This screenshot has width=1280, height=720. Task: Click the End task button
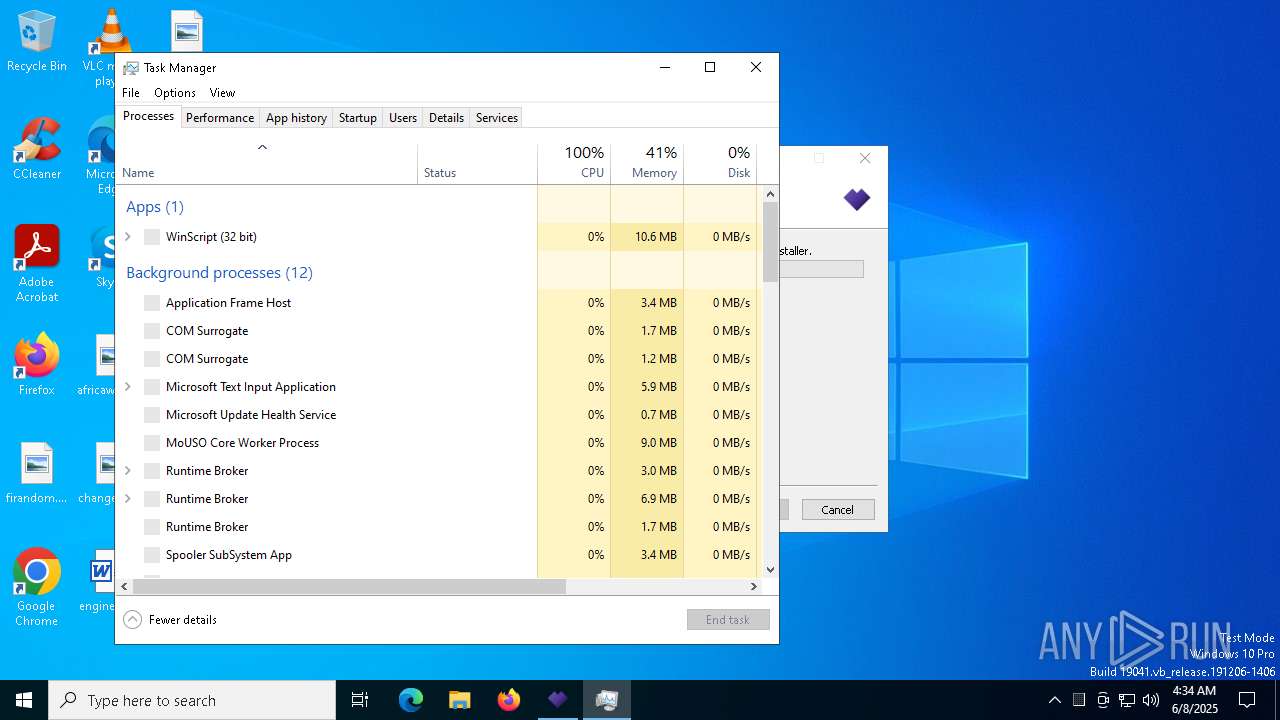pyautogui.click(x=728, y=620)
